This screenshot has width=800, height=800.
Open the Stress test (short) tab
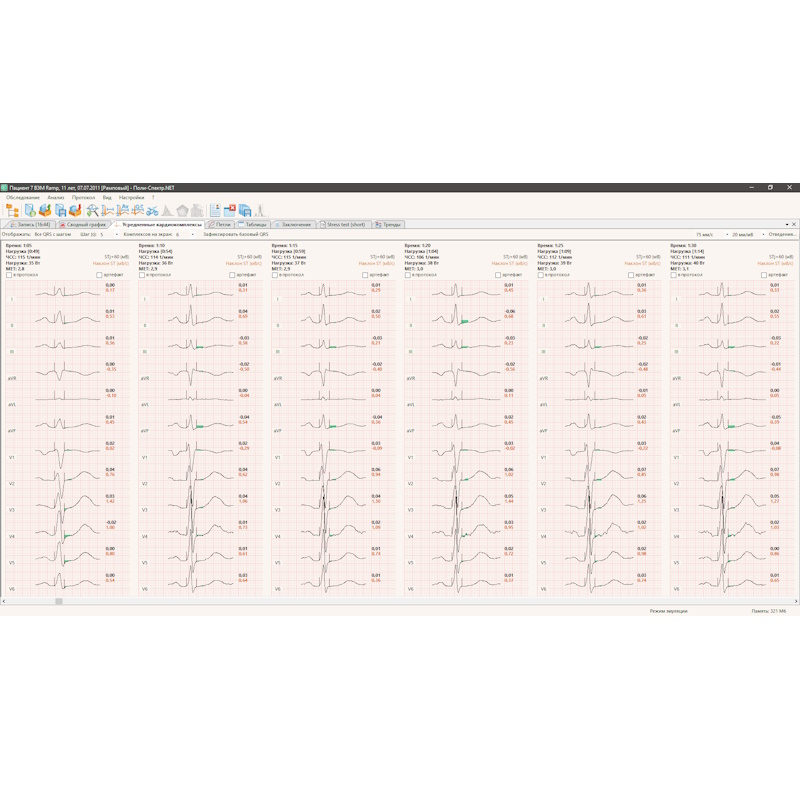[x=342, y=224]
